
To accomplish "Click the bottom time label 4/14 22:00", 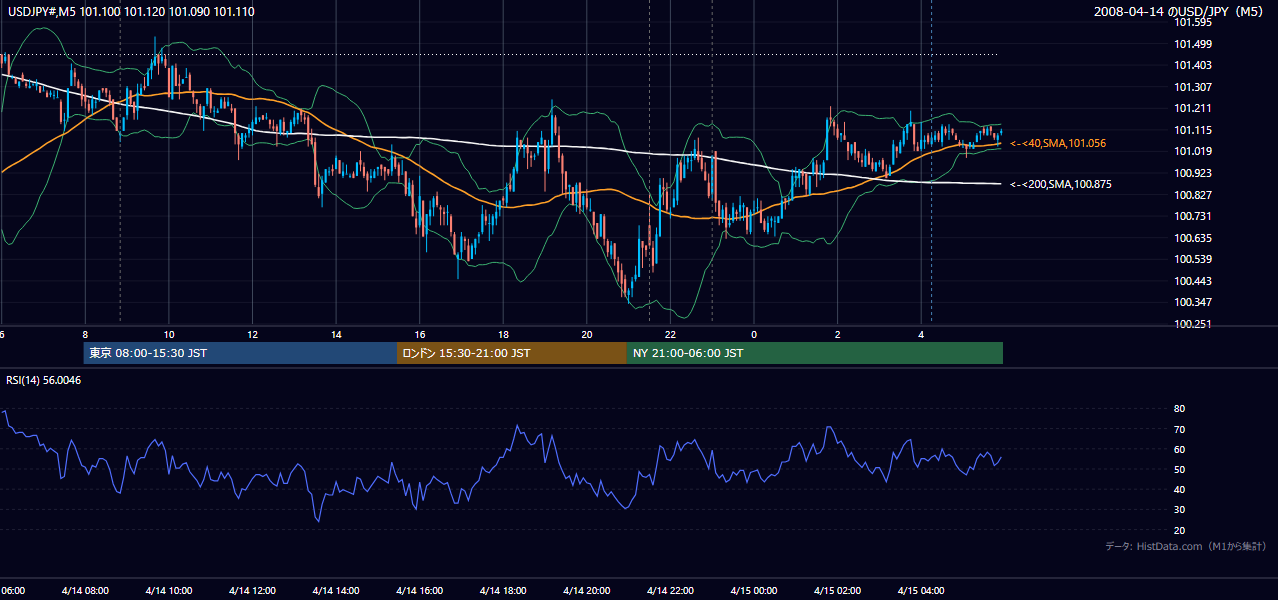I will pos(670,591).
